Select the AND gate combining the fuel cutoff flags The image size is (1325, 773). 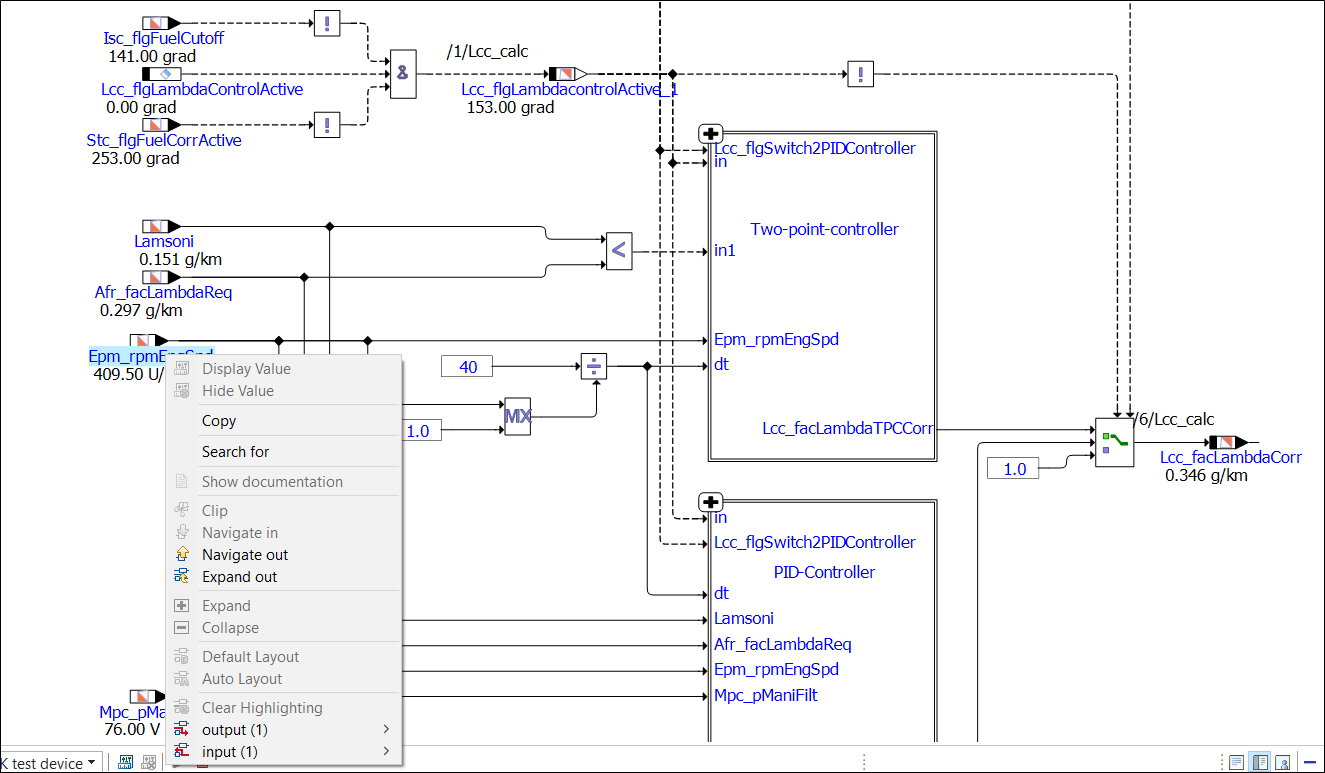click(x=403, y=72)
